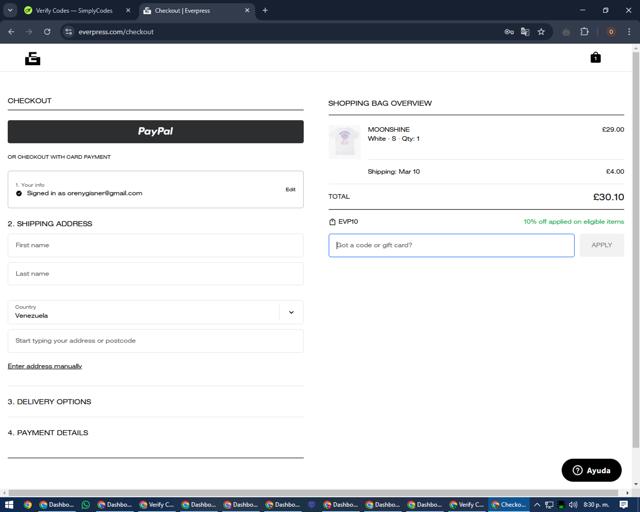Open the Country dropdown showing Venezuela

pyautogui.click(x=156, y=312)
